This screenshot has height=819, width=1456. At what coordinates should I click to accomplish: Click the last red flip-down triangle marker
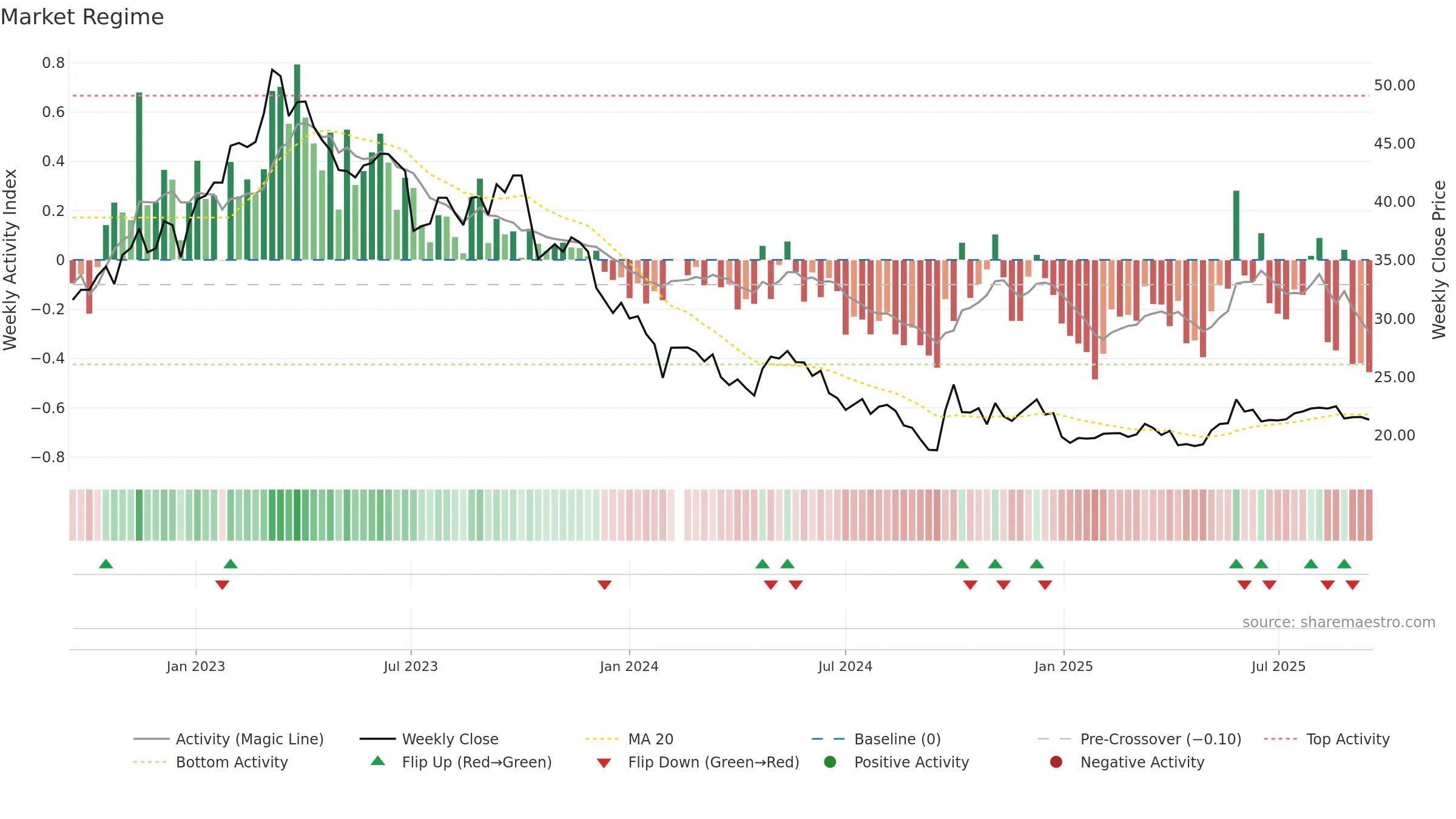(x=1352, y=585)
